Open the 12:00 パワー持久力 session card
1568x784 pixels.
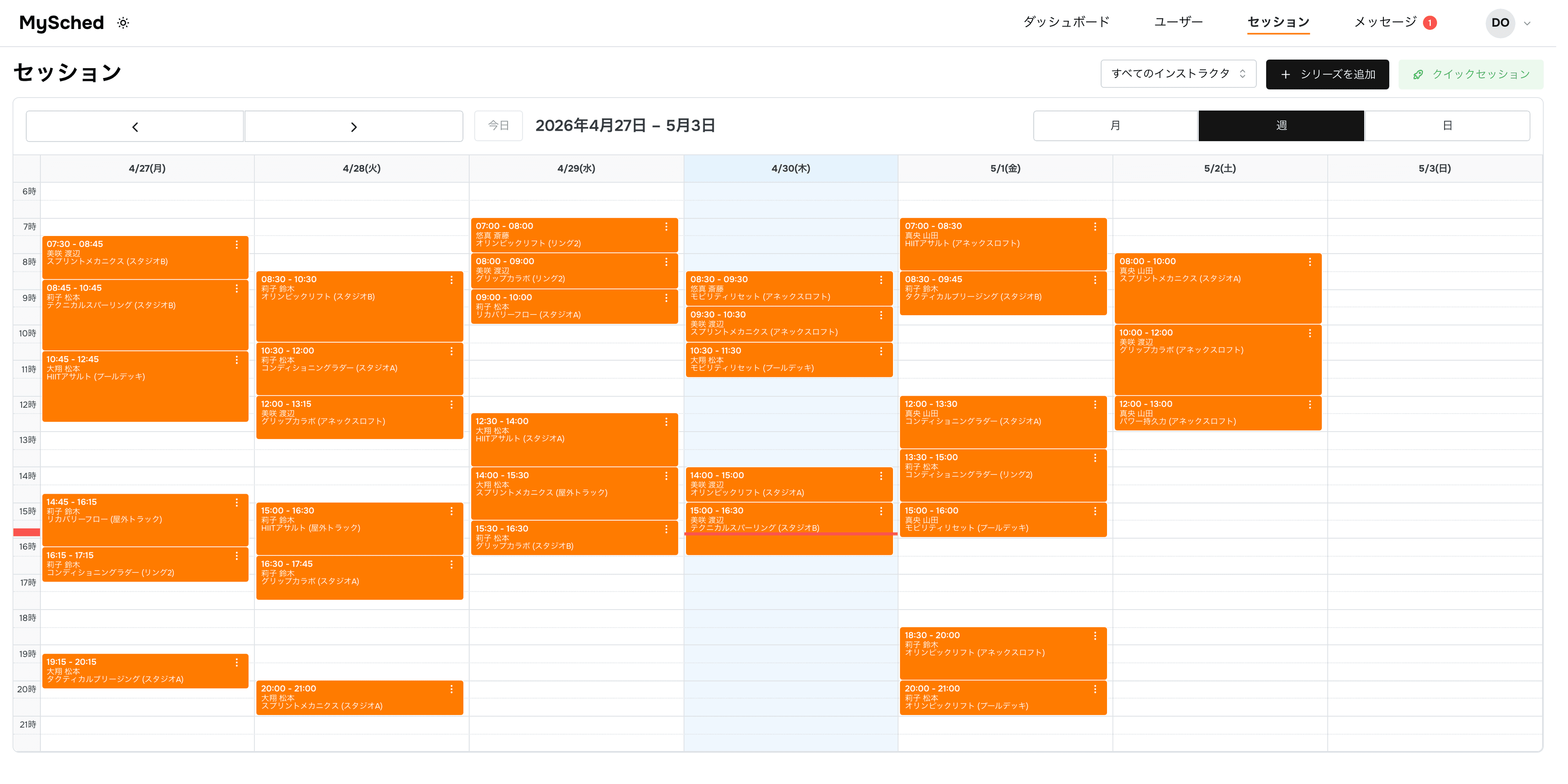tap(1218, 413)
